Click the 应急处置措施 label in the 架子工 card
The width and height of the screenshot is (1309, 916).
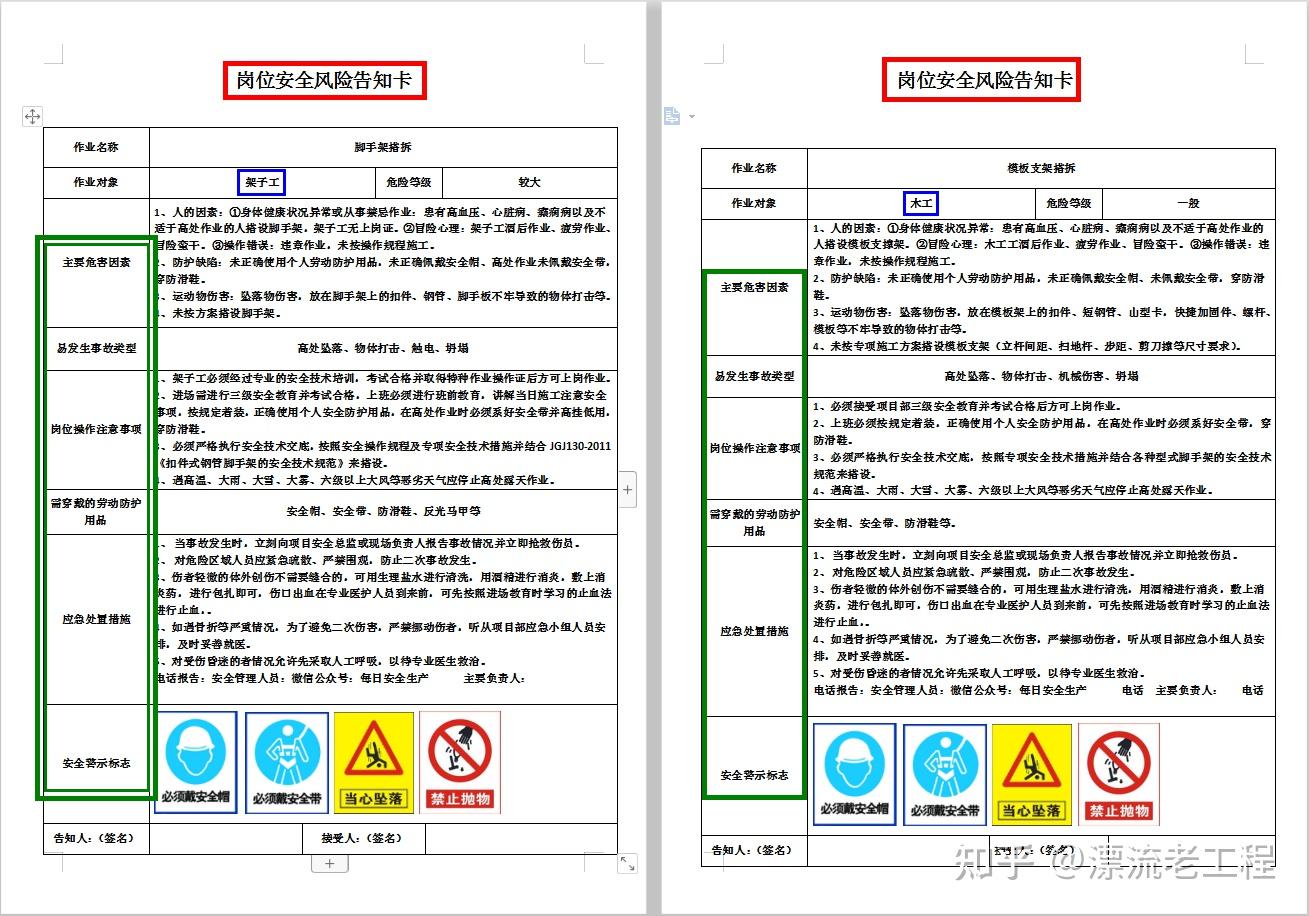point(96,619)
